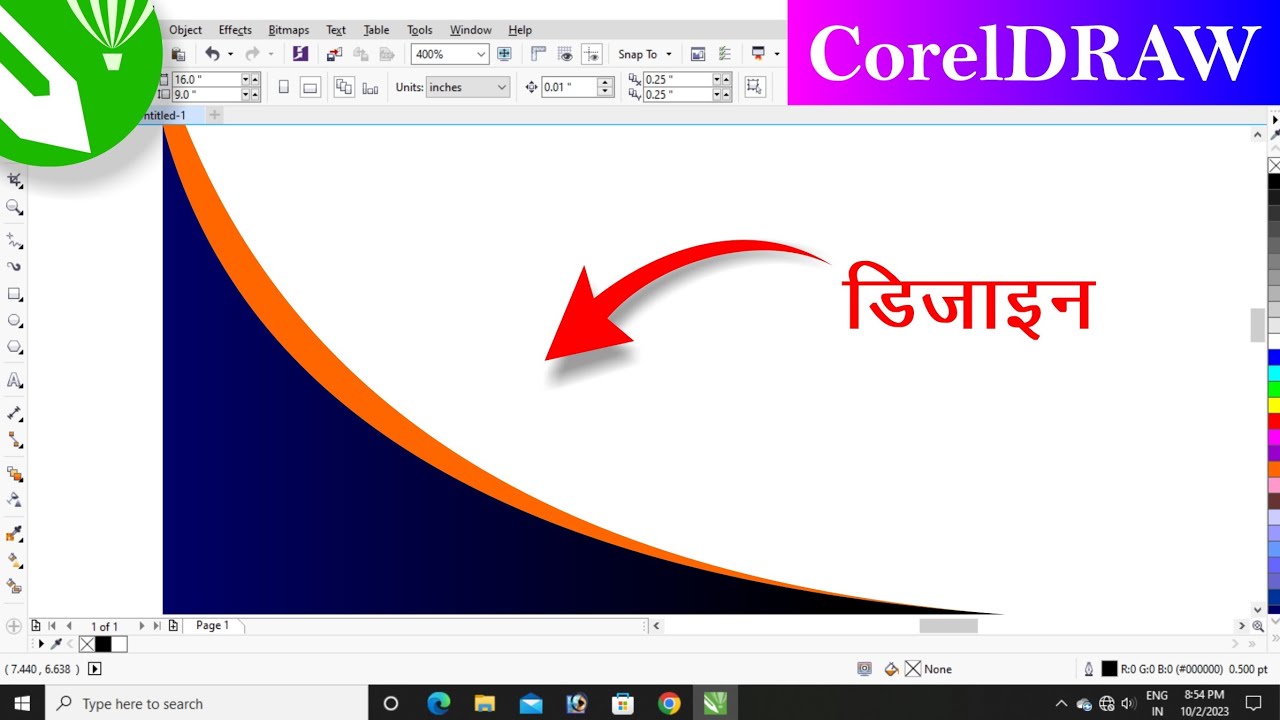This screenshot has width=1280, height=720.
Task: Click the Search content icon
Action: (x=300, y=54)
